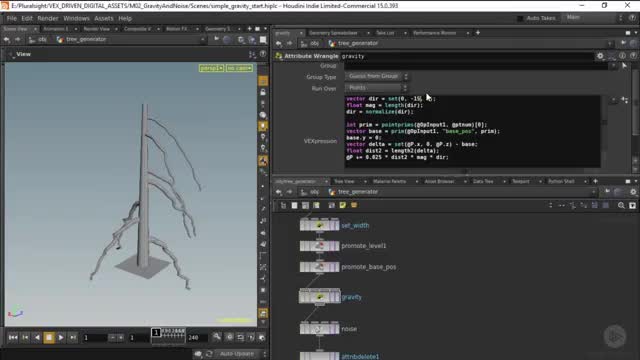640x360 pixels.
Task: Toggle display flag on the promote_base_pos node
Action: pyautogui.click(x=335, y=267)
